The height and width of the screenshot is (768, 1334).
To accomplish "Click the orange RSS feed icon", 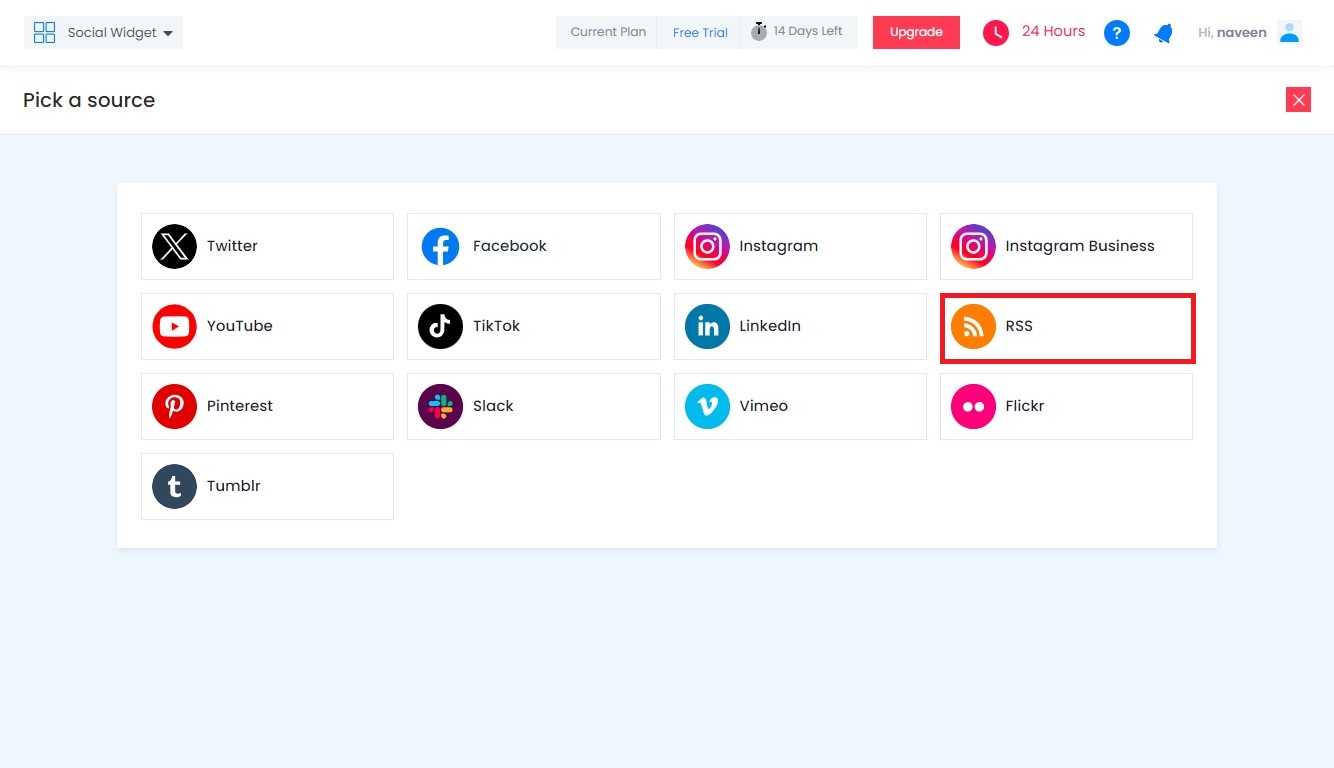I will point(973,326).
